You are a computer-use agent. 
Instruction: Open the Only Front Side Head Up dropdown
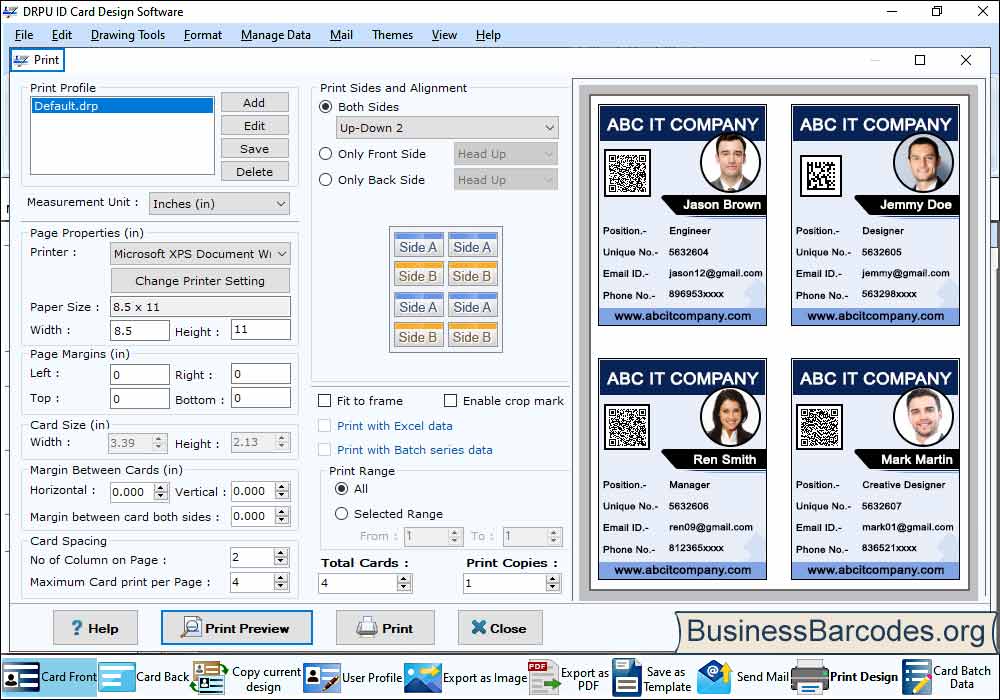pos(505,154)
